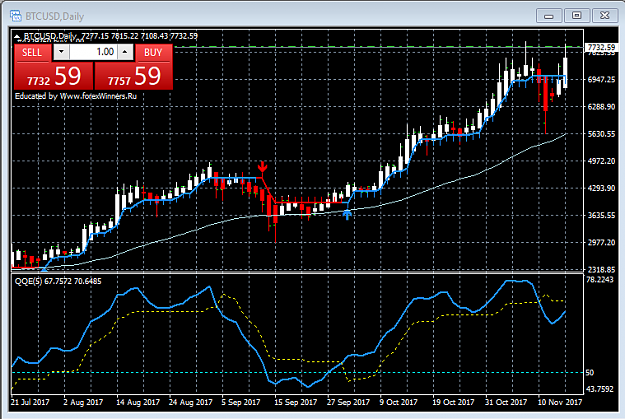The image size is (625, 419).
Task: Click the 10 Nov 2017 date label
Action: pos(560,402)
